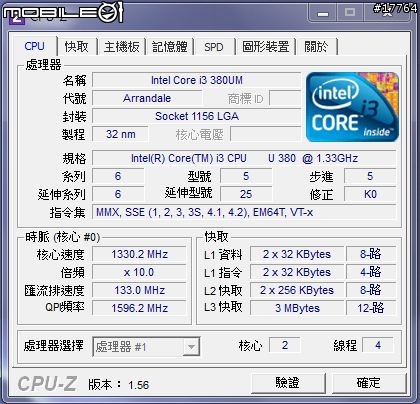
Task: Open the 圖形裝置 tab
Action: tap(265, 47)
